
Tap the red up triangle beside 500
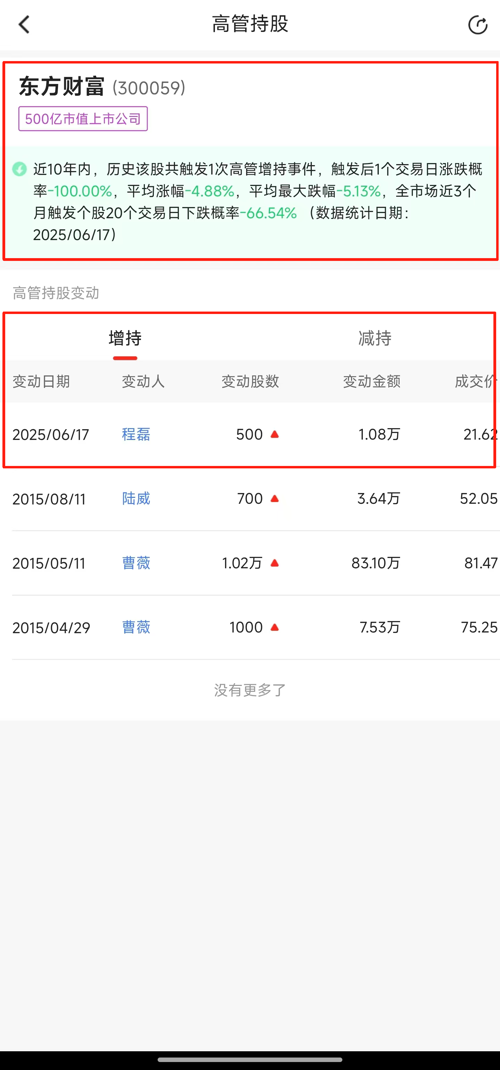pos(275,435)
